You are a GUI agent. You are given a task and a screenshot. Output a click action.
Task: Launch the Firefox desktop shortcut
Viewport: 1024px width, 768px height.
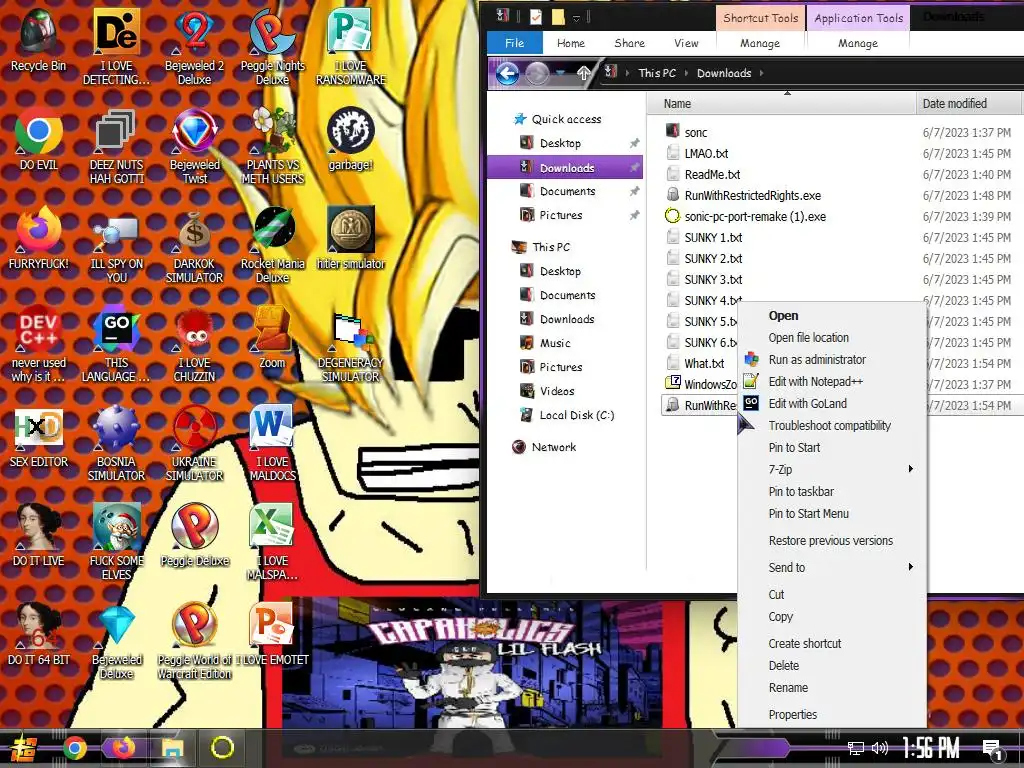(39, 238)
